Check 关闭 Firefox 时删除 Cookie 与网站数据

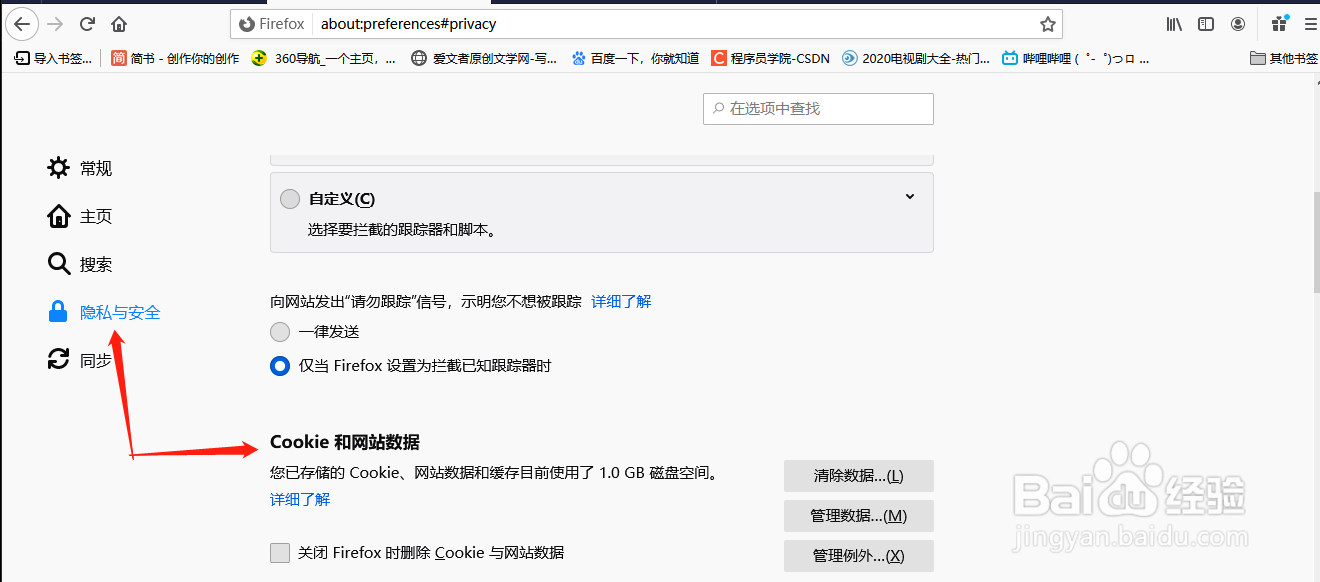tap(280, 552)
